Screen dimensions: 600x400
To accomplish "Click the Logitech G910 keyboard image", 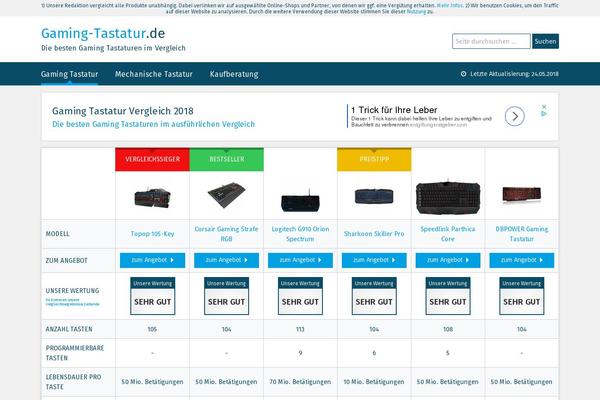I will click(x=300, y=201).
